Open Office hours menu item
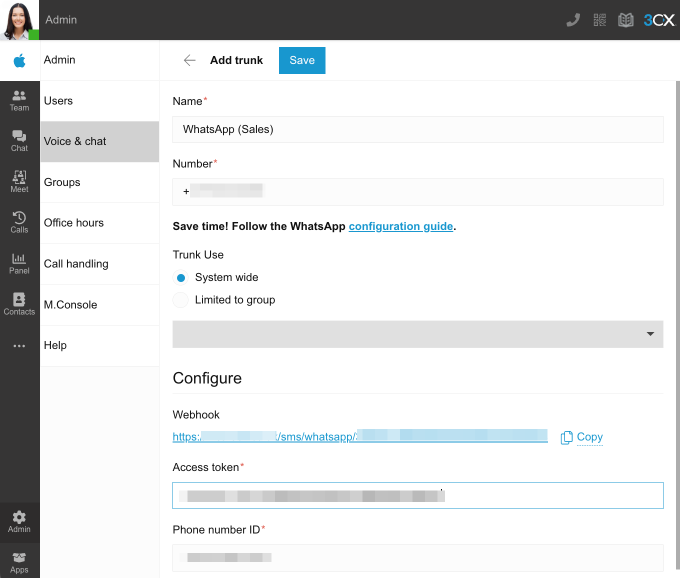 coord(100,223)
